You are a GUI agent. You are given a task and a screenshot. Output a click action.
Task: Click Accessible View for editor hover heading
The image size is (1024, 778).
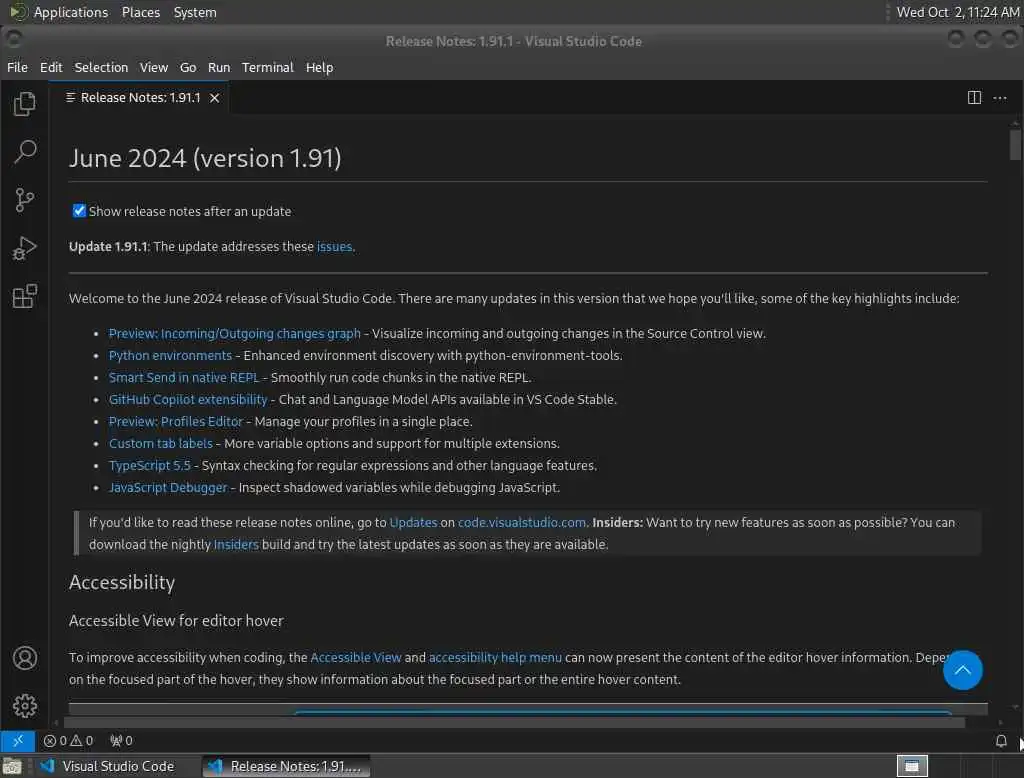tap(176, 621)
